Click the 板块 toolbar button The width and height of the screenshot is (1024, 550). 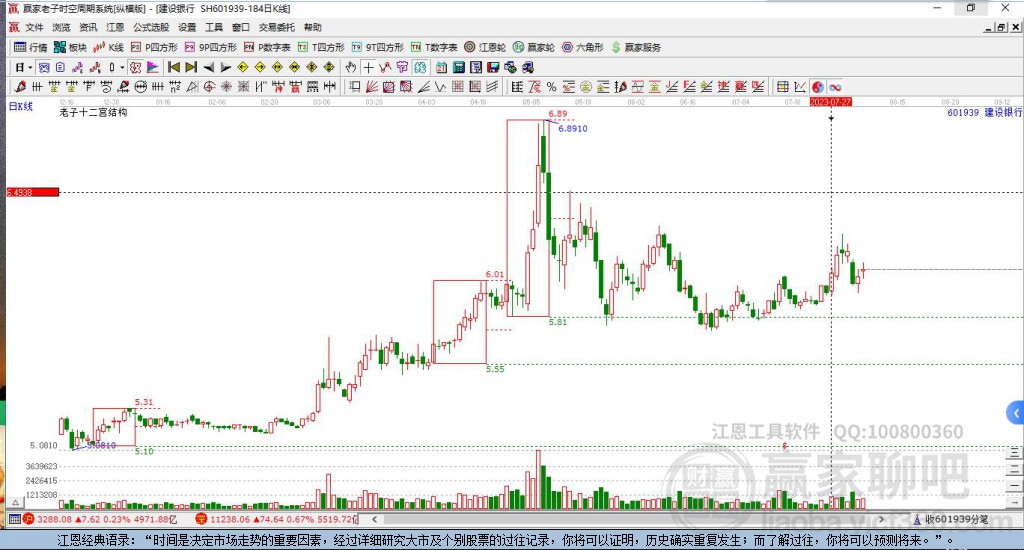70,47
